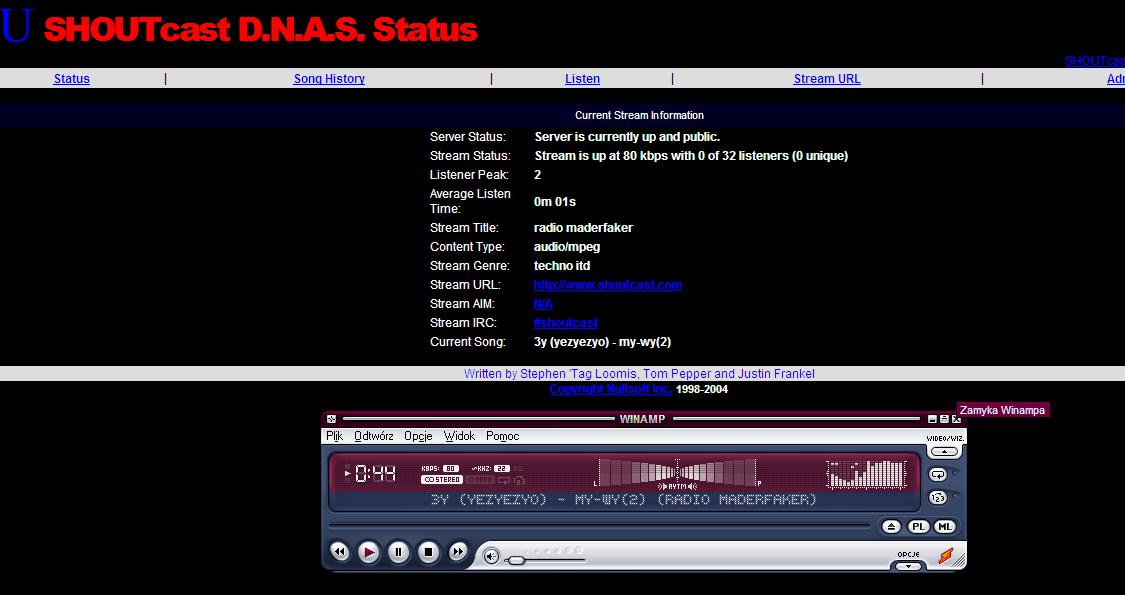The image size is (1125, 595).
Task: Open media library with ML button
Action: pyautogui.click(x=945, y=527)
